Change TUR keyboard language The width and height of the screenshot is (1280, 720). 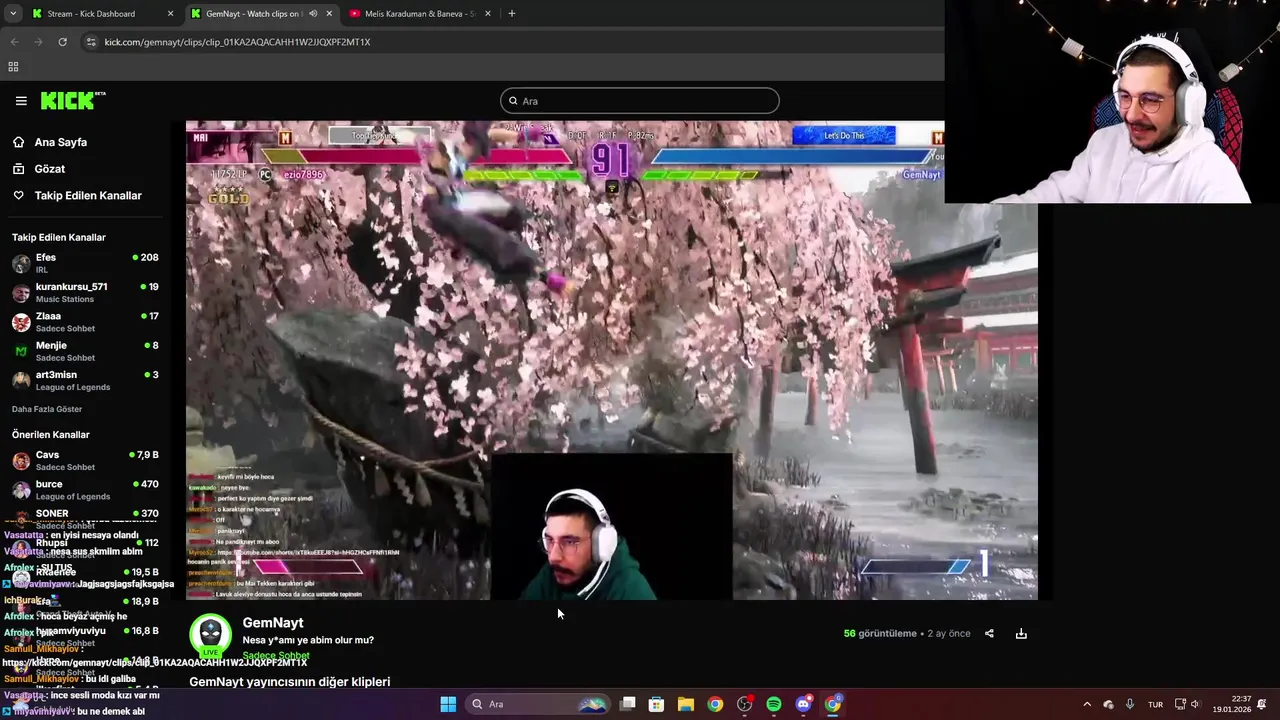(x=1155, y=704)
